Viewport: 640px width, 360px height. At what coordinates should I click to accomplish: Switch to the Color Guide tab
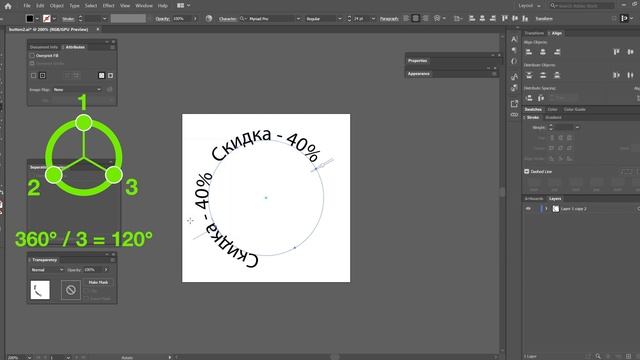point(575,109)
